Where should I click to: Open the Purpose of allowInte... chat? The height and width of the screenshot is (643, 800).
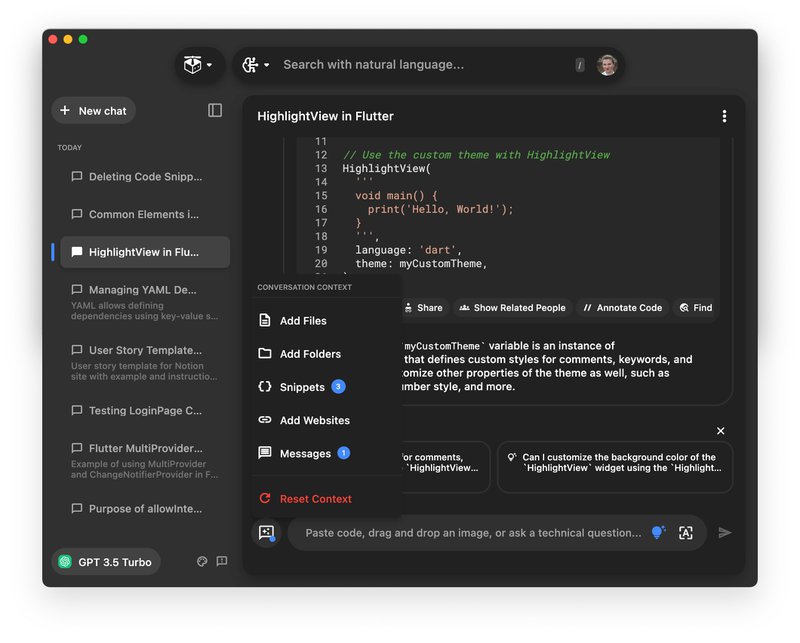pos(145,509)
